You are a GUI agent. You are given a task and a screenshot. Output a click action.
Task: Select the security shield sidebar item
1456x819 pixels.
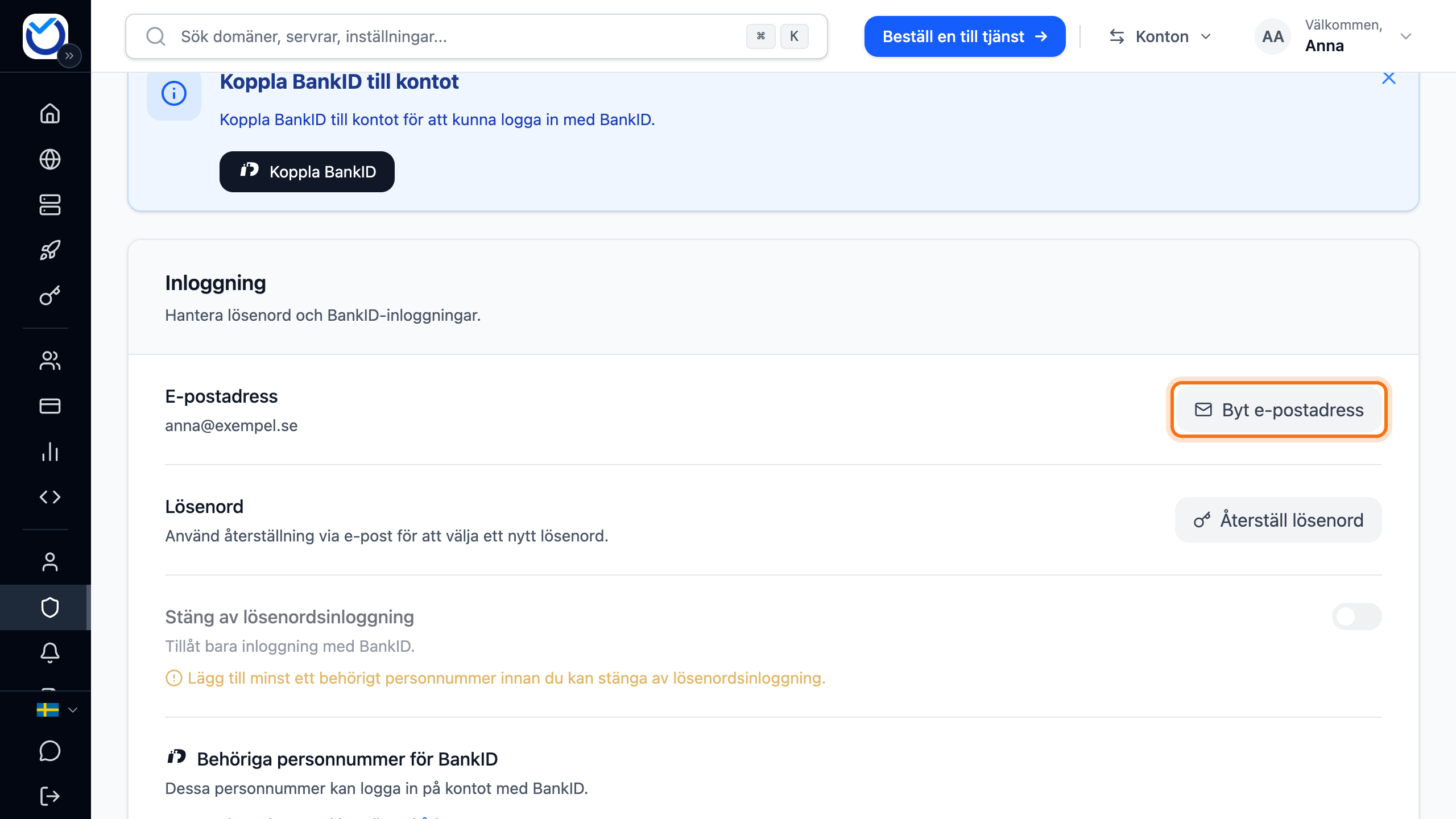[x=50, y=607]
